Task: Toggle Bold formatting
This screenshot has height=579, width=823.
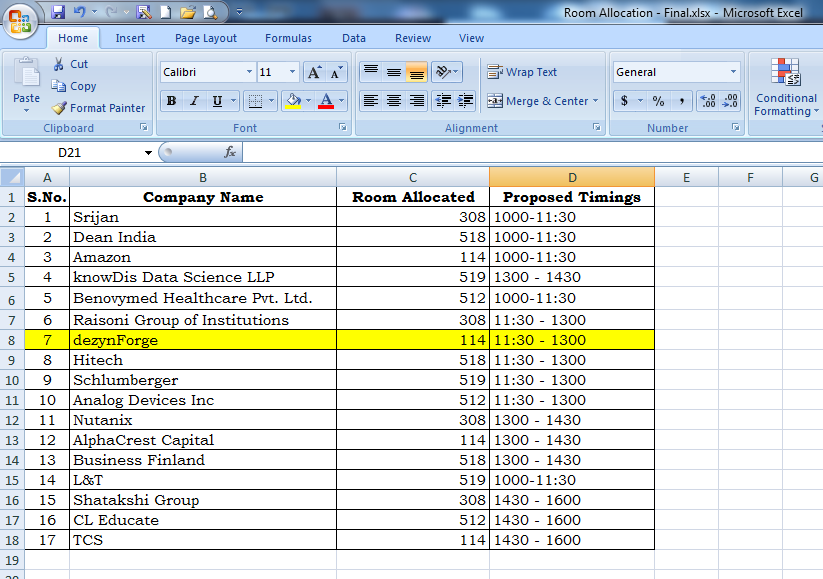Action: 171,101
